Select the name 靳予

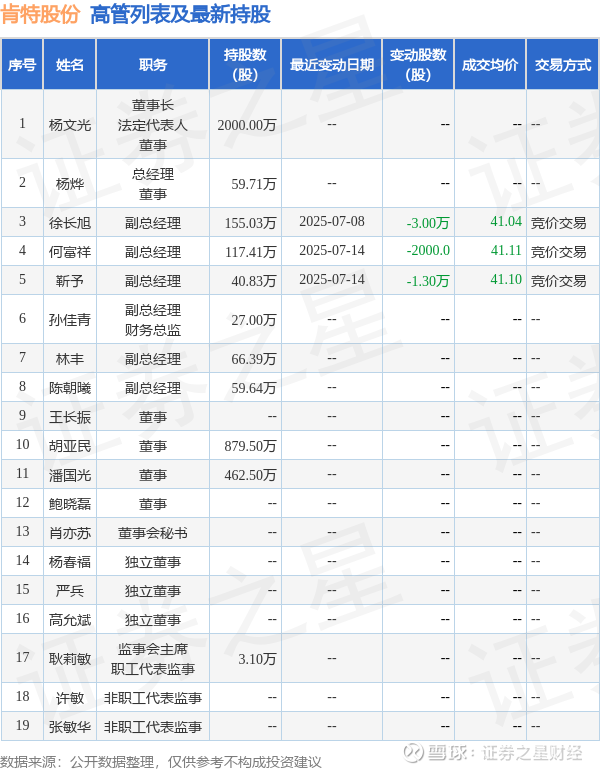coord(70,281)
